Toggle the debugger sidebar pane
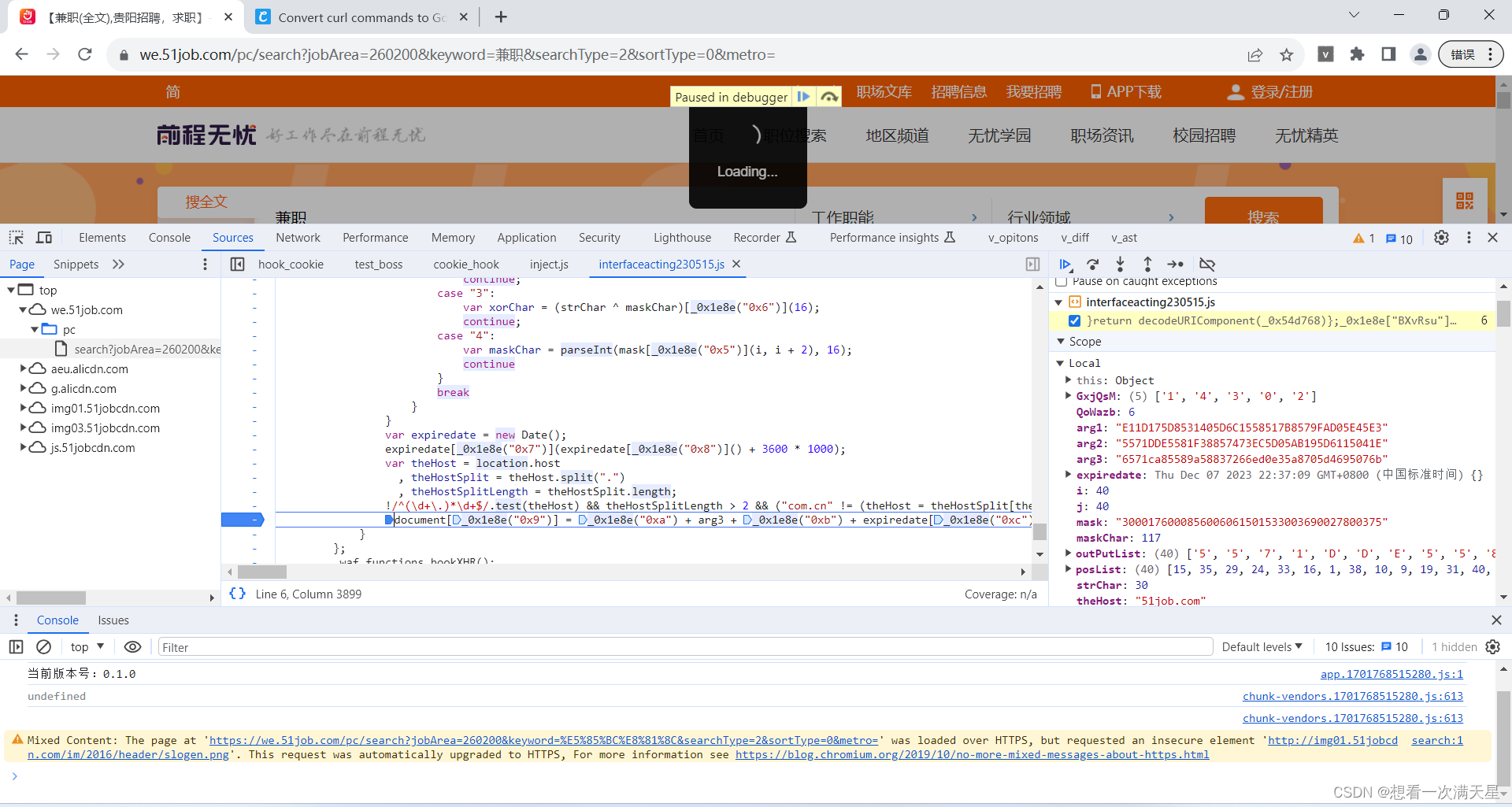 pyautogui.click(x=1033, y=265)
